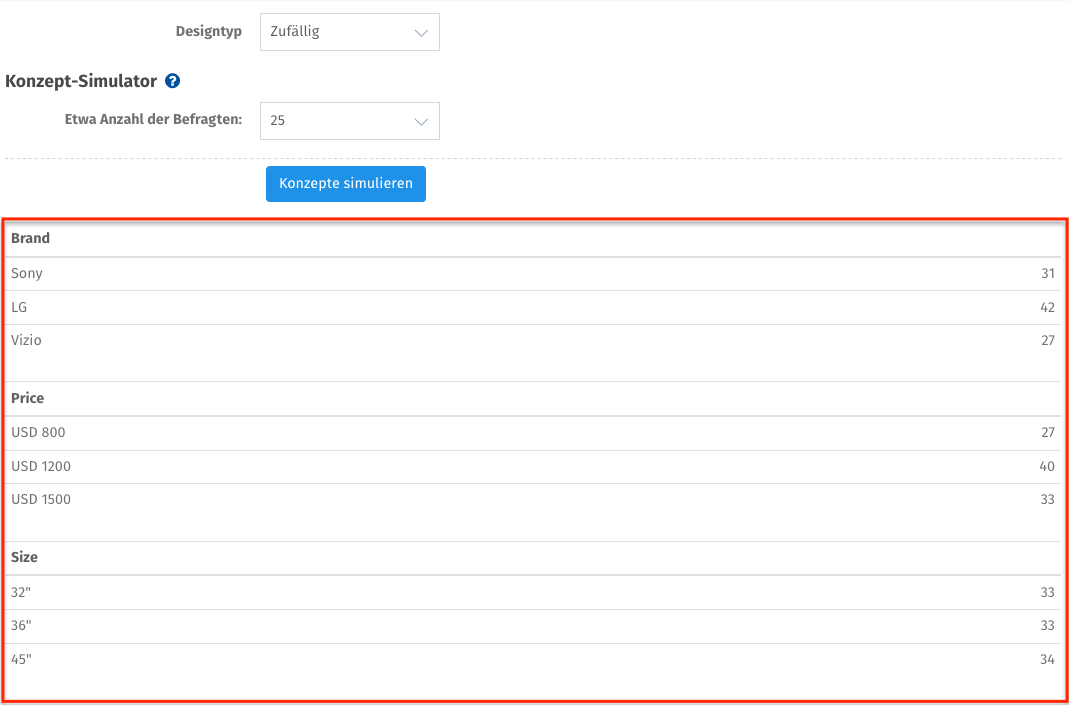Click the Price section header
Screen dimensions: 1069x705
point(27,398)
